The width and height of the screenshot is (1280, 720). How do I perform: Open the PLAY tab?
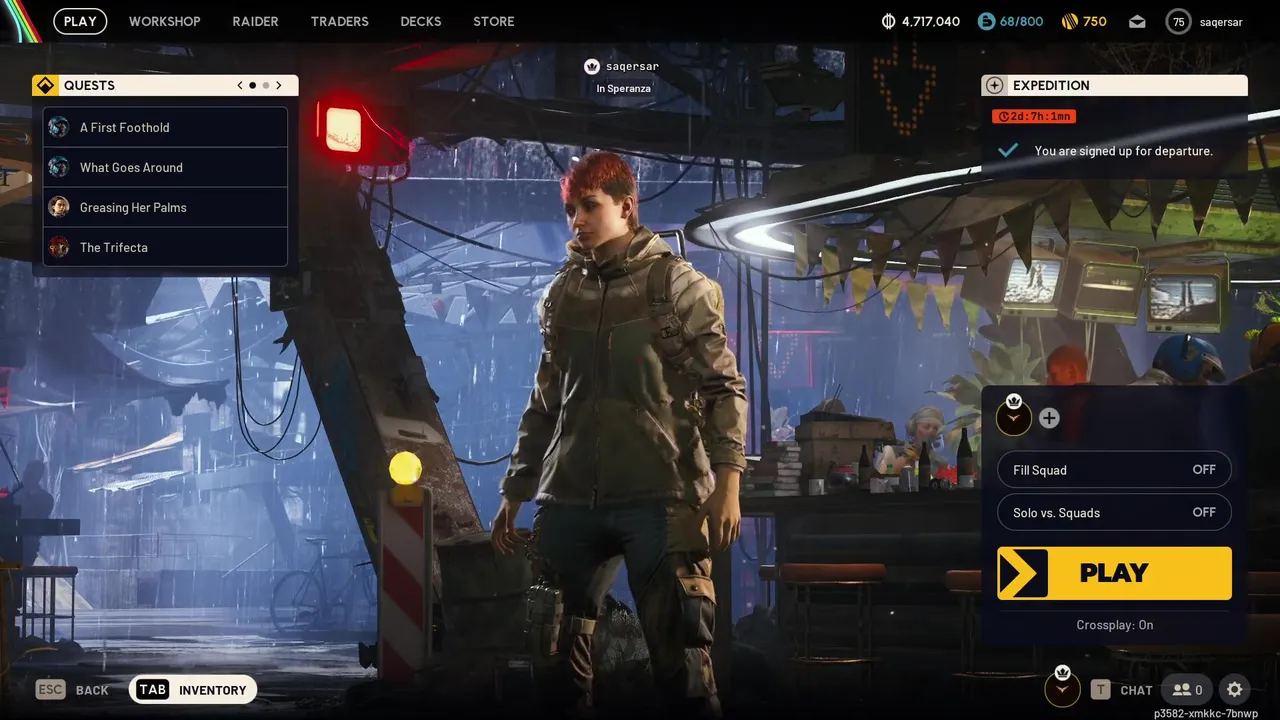(80, 21)
